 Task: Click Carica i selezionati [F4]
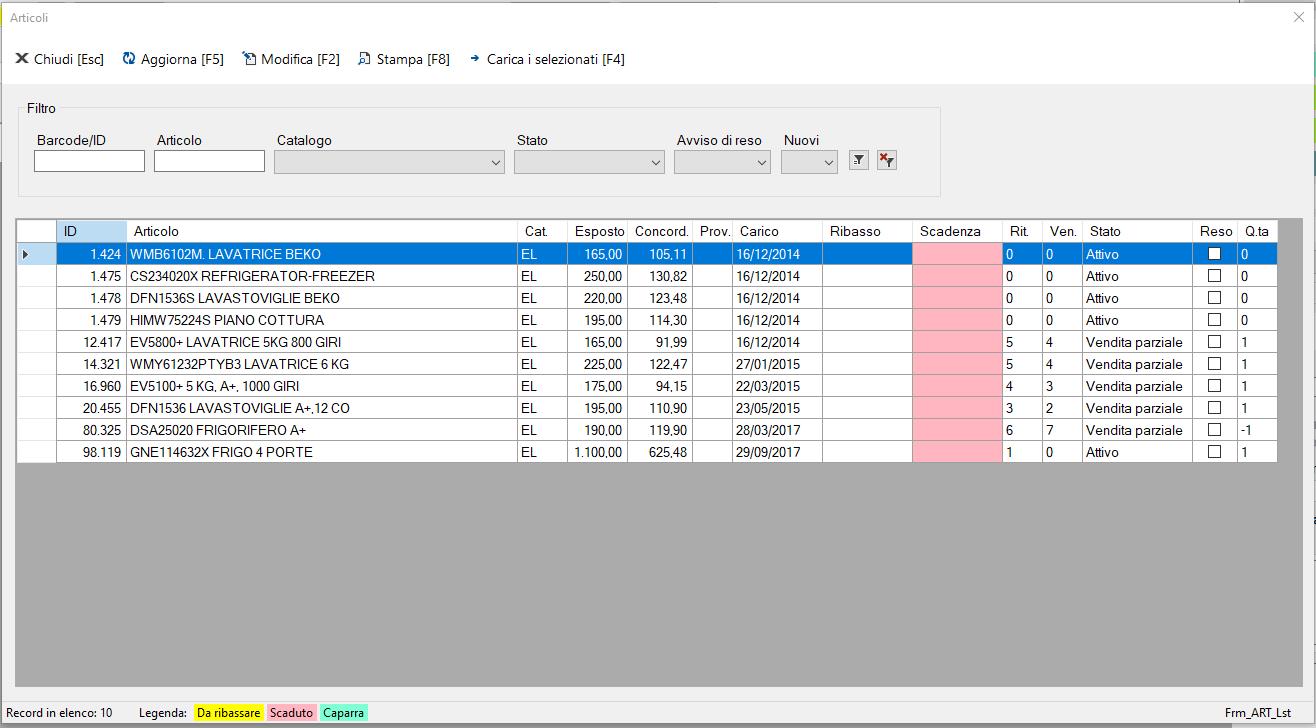coord(547,59)
